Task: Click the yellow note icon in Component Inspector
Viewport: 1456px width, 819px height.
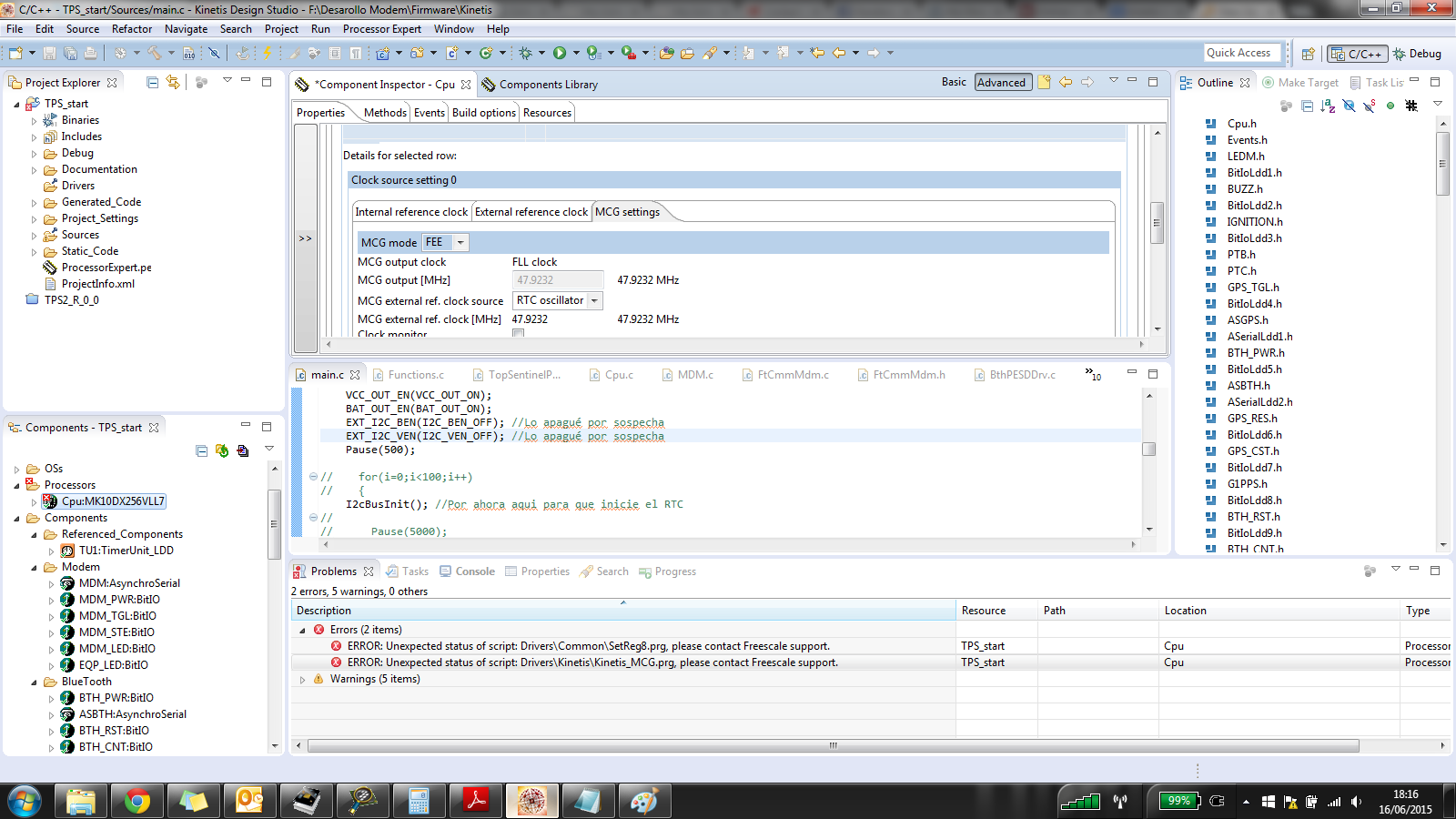Action: [x=1044, y=82]
